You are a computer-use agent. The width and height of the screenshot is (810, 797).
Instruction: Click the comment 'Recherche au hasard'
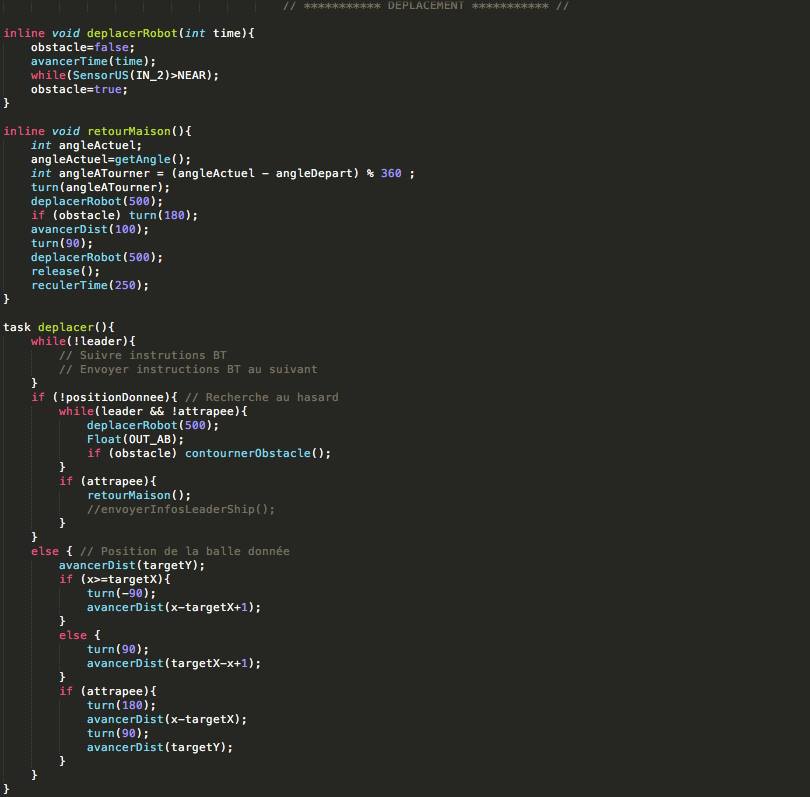[x=262, y=397]
